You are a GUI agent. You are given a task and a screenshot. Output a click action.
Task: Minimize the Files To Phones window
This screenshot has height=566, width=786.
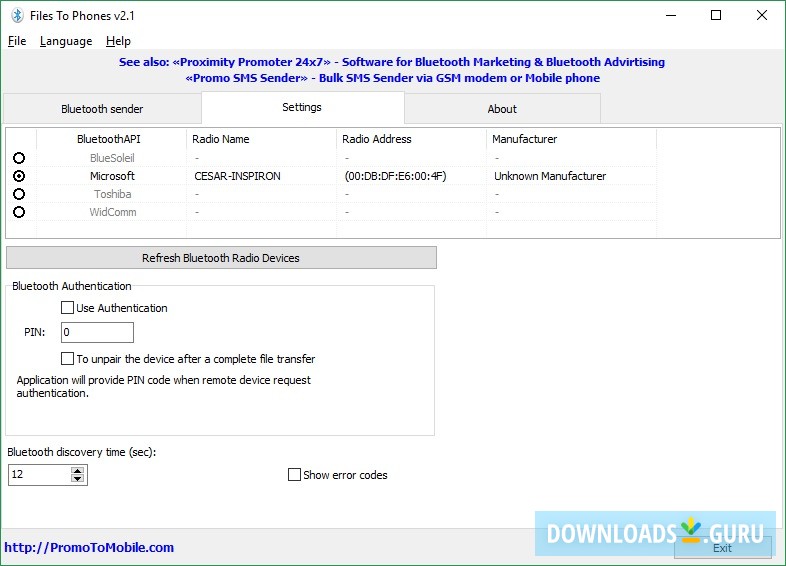tap(671, 16)
